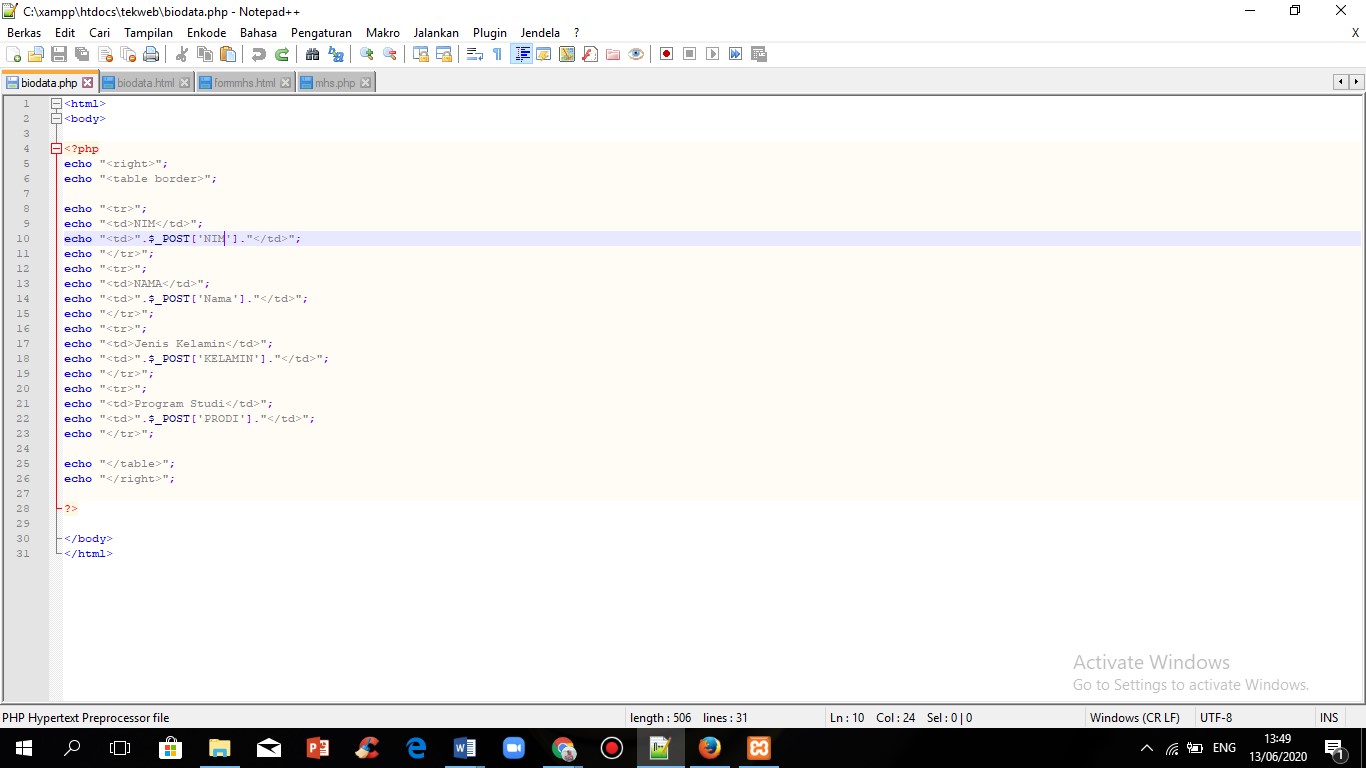Open the Cari menu
Viewport: 1366px width, 768px height.
click(x=100, y=33)
